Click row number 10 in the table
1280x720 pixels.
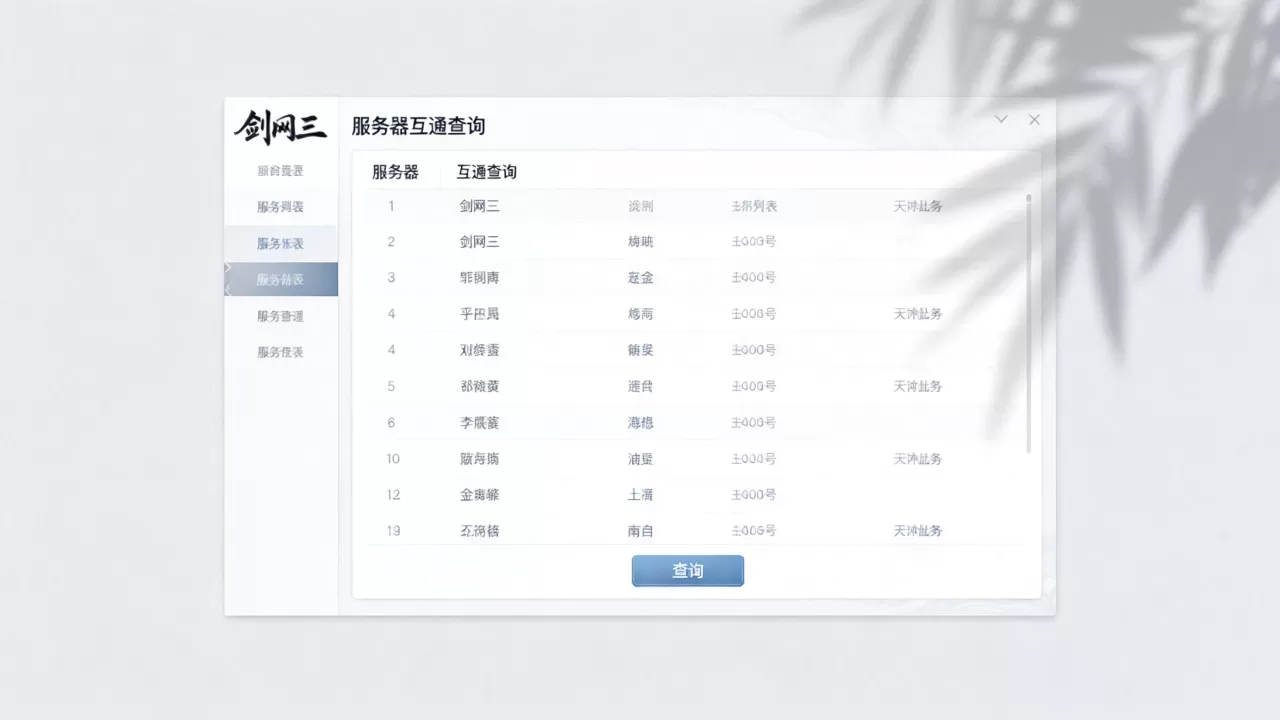coord(393,458)
